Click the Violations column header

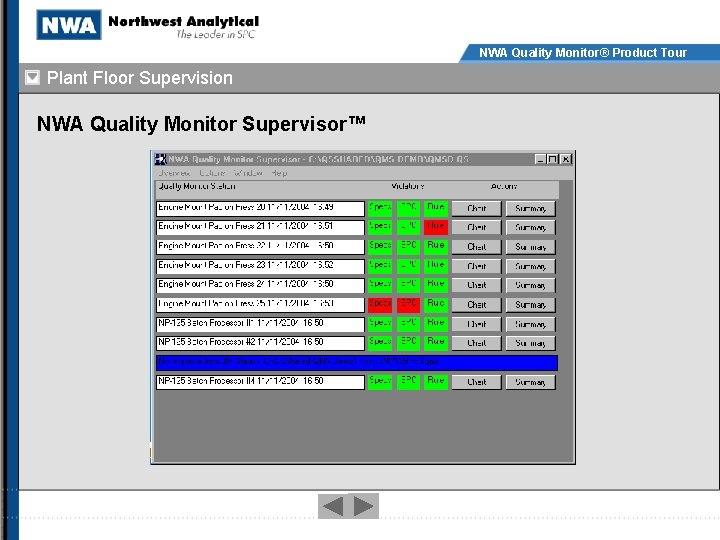point(408,186)
